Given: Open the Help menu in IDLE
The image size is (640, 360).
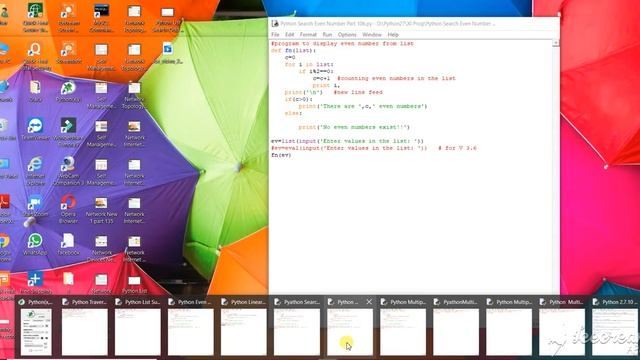Looking at the screenshot, I should (x=393, y=35).
